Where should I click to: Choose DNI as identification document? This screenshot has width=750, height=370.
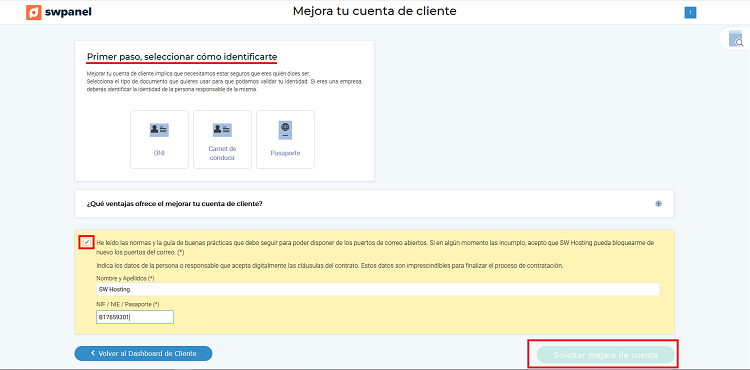(x=159, y=139)
